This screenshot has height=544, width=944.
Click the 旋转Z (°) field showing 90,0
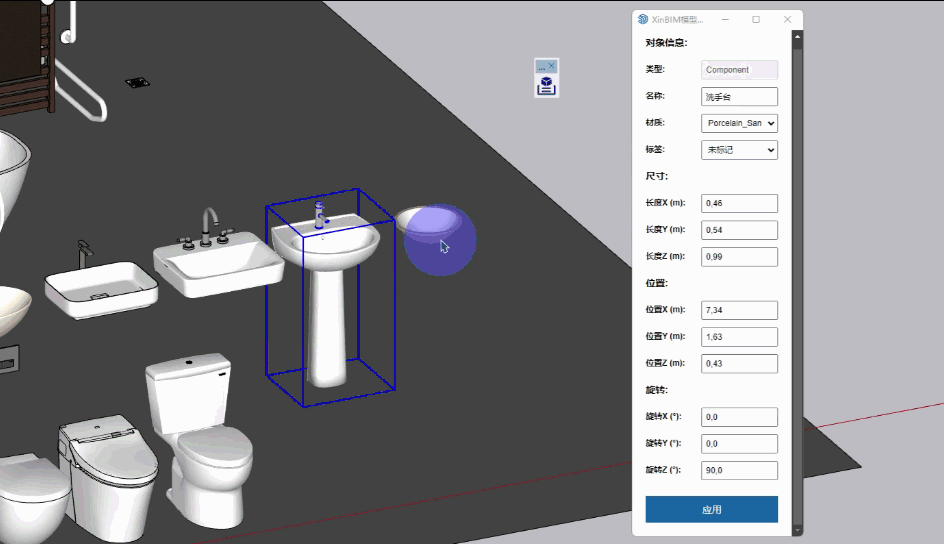click(740, 471)
